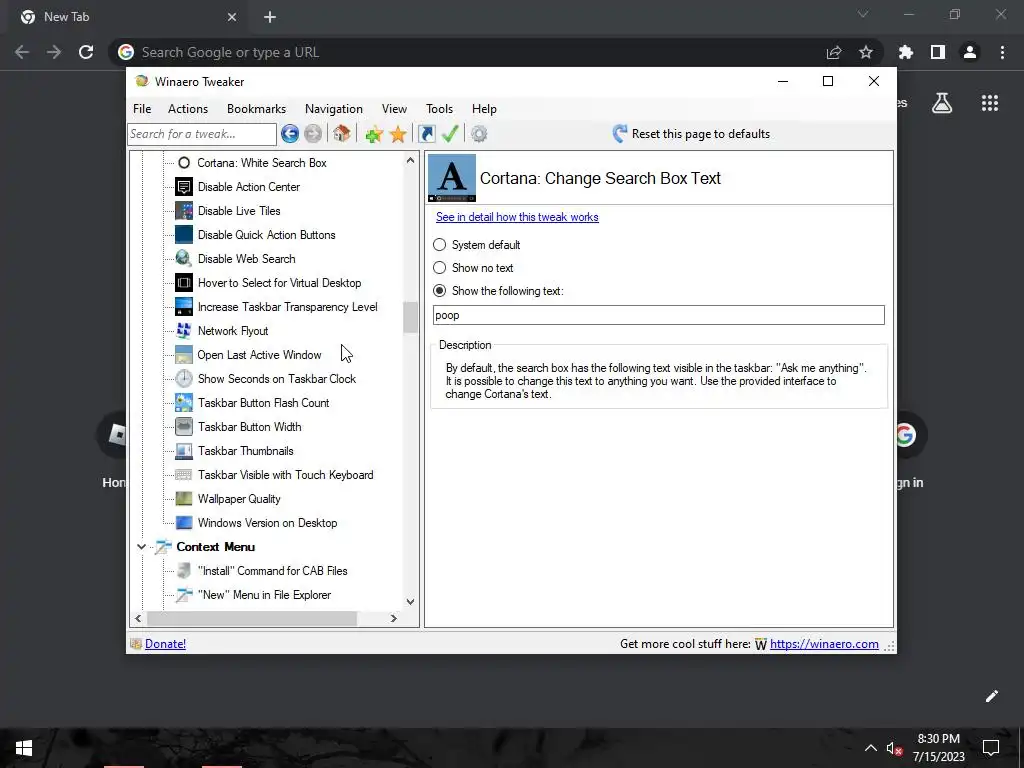Select the System default radio option

click(440, 245)
